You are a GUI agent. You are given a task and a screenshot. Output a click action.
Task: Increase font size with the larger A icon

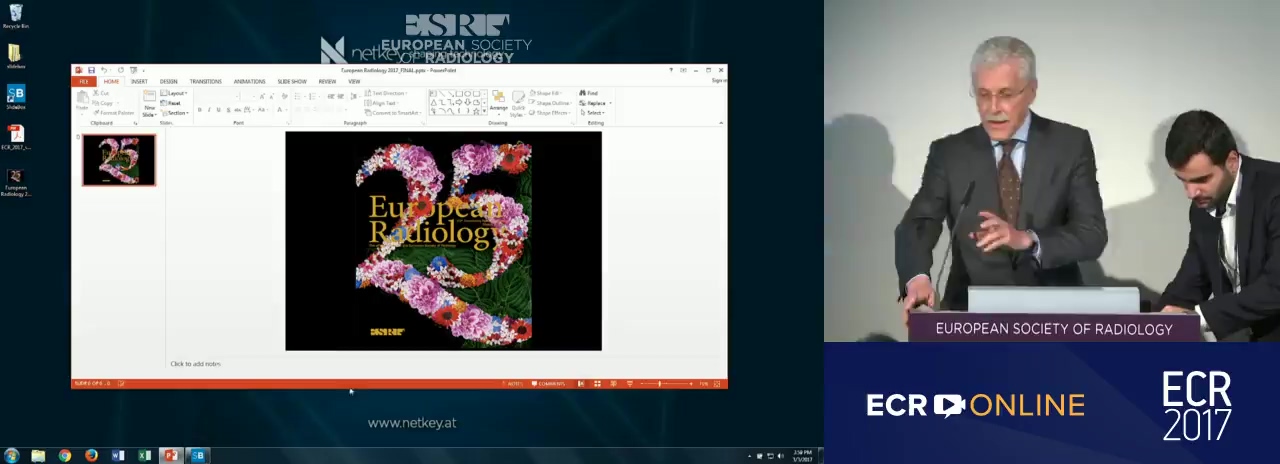[x=262, y=96]
